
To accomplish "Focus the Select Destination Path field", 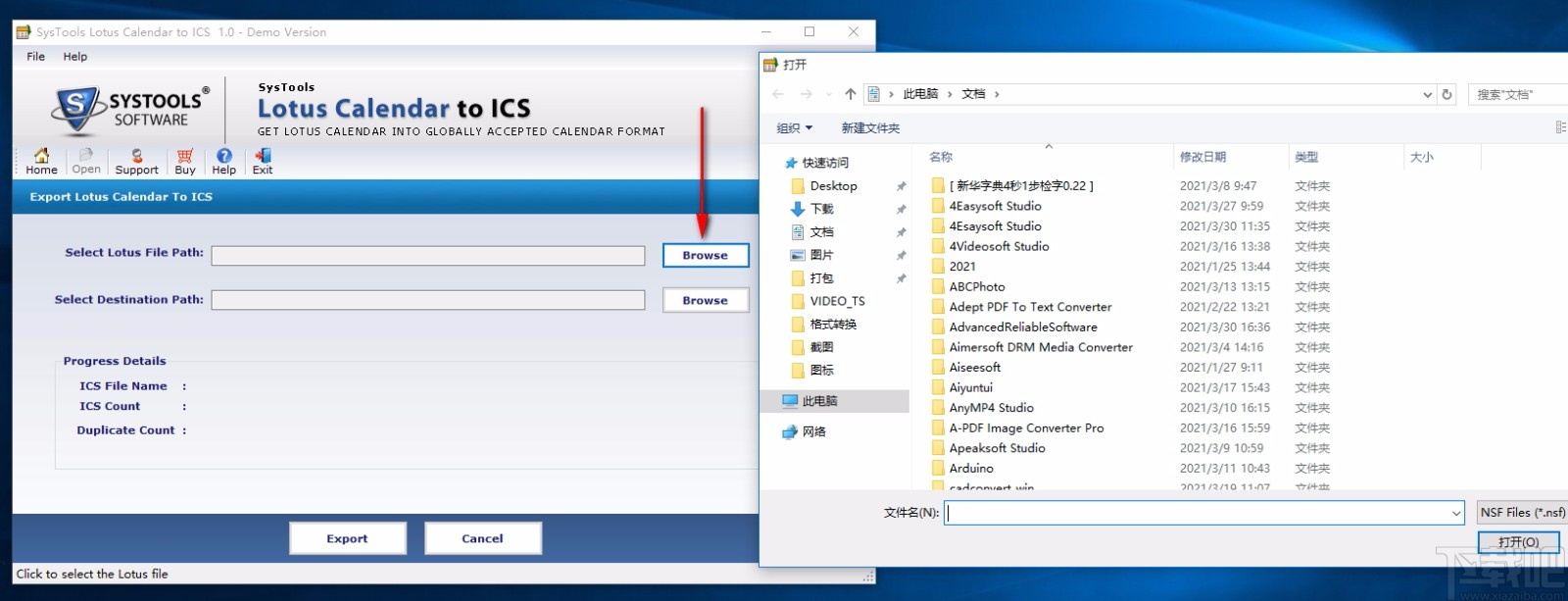I will 428,300.
